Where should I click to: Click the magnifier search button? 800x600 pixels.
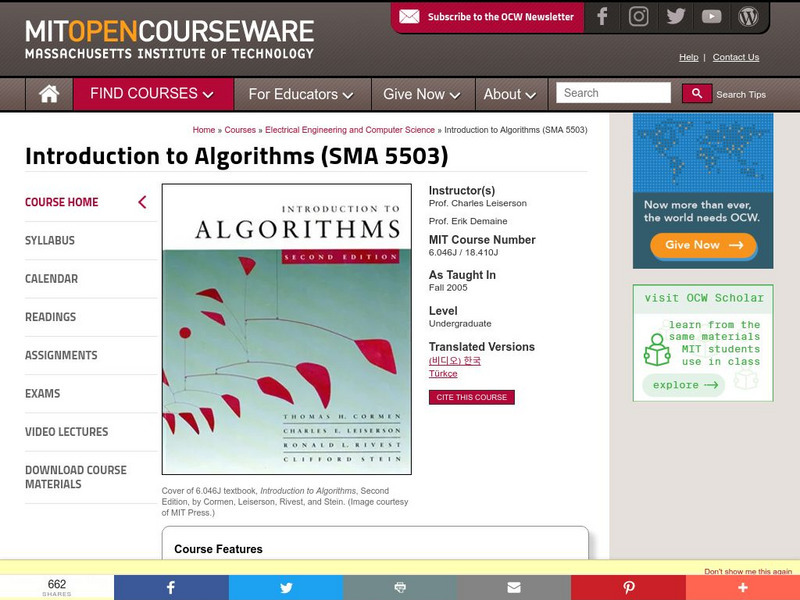(x=697, y=93)
